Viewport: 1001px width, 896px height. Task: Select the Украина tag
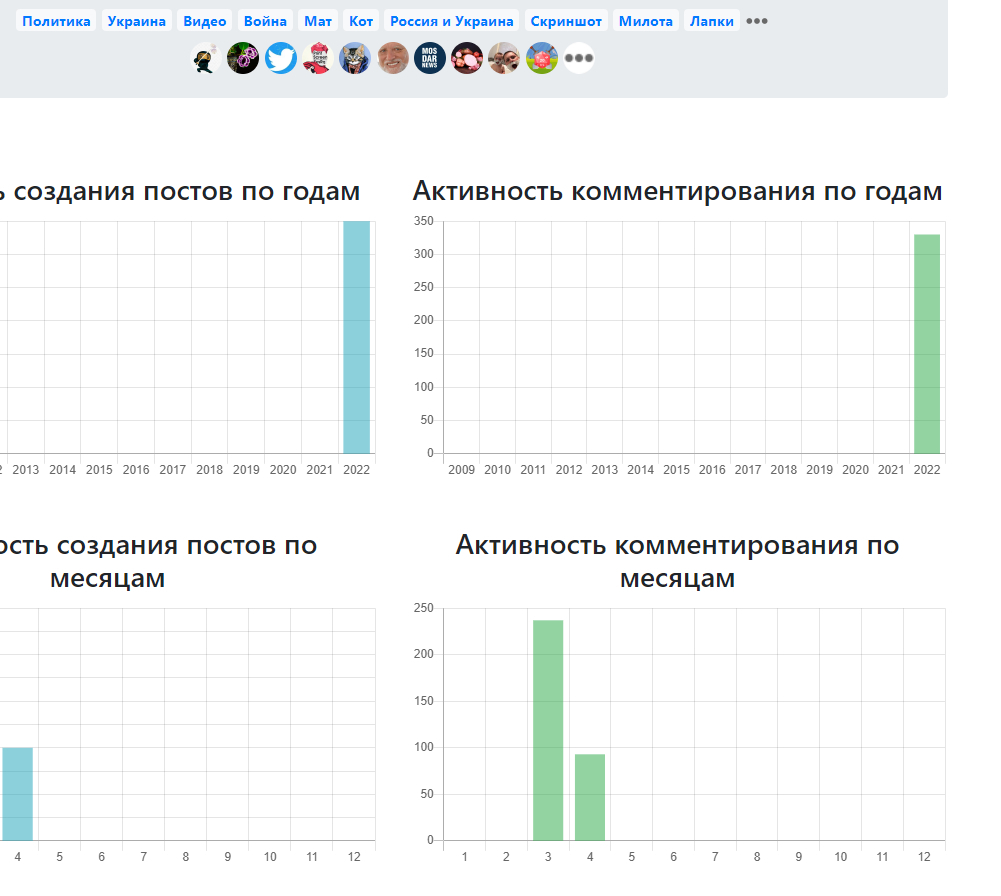click(137, 21)
